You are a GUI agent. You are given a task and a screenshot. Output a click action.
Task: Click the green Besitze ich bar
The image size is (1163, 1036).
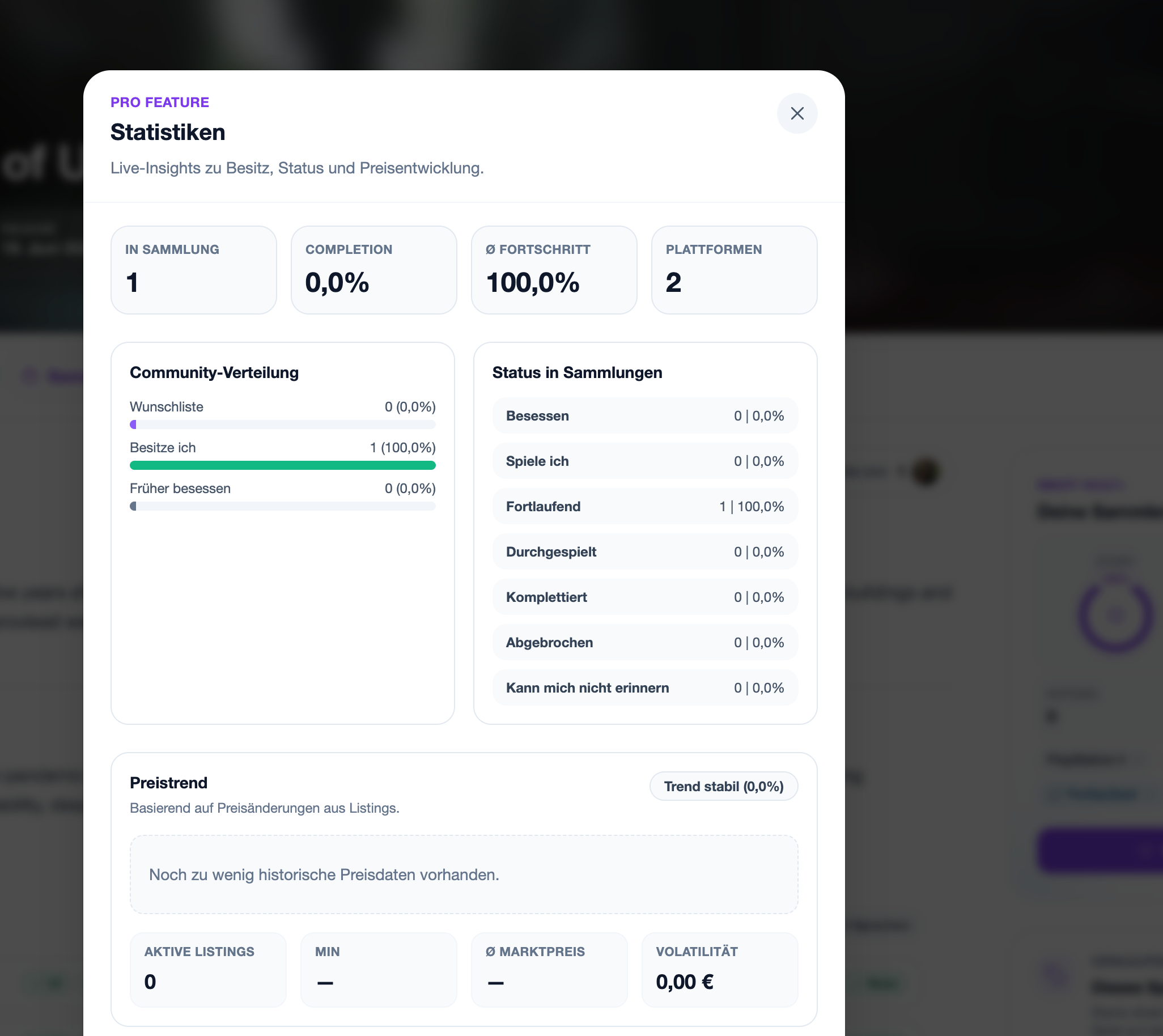(282, 466)
